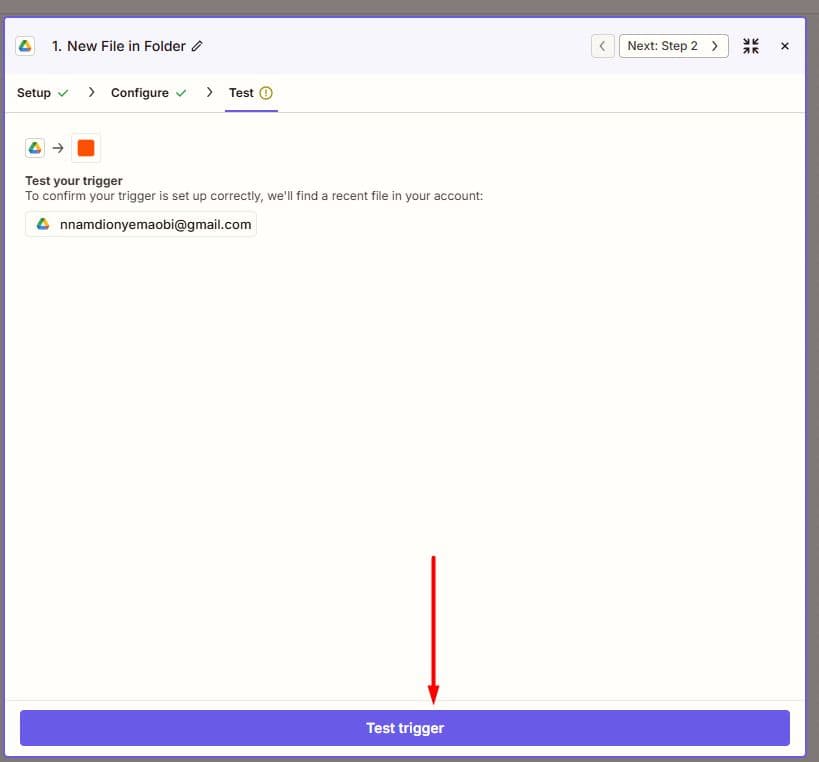Click the orange square app icon
Image resolution: width=819 pixels, height=762 pixels.
point(86,148)
